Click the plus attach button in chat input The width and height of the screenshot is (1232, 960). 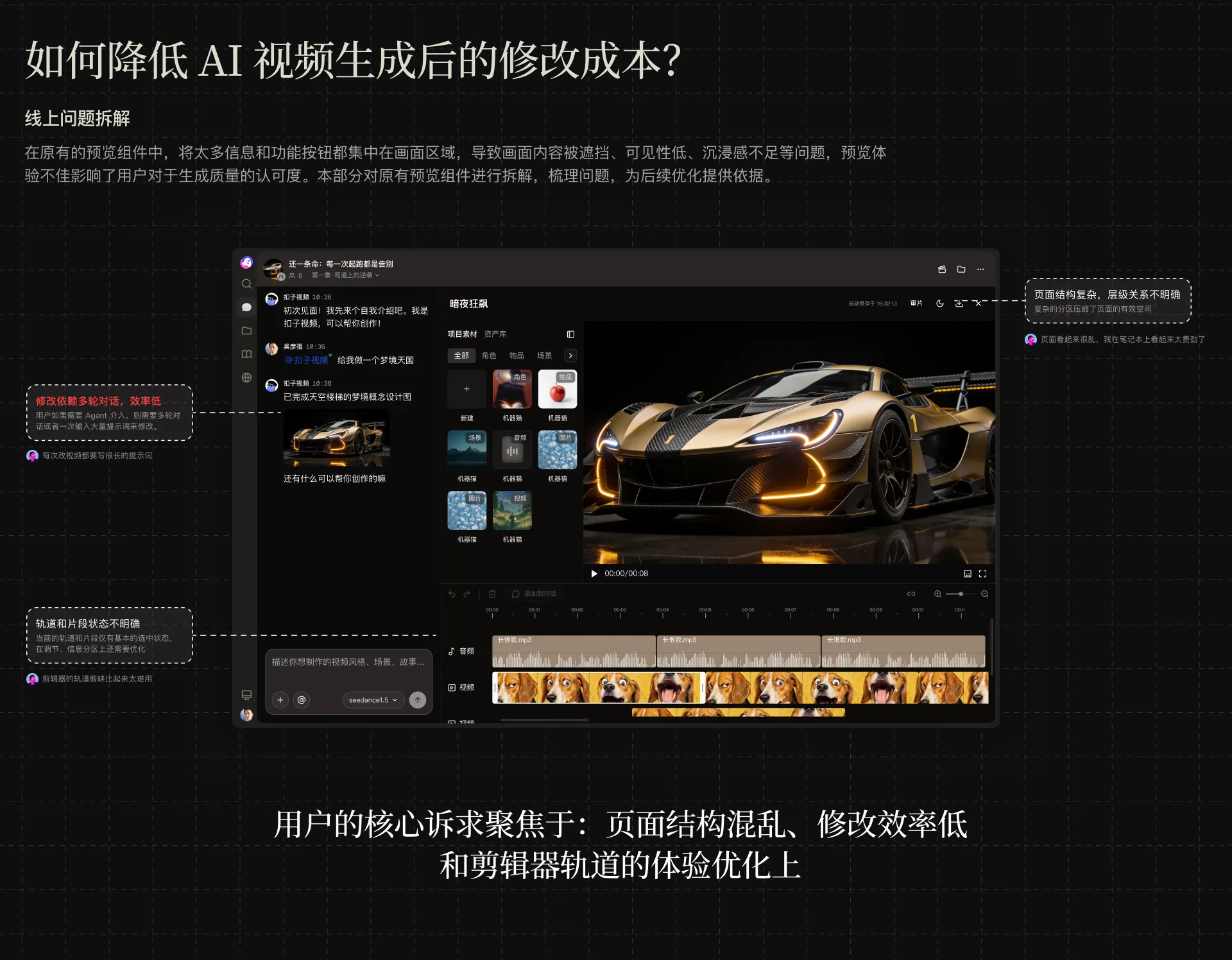point(280,700)
